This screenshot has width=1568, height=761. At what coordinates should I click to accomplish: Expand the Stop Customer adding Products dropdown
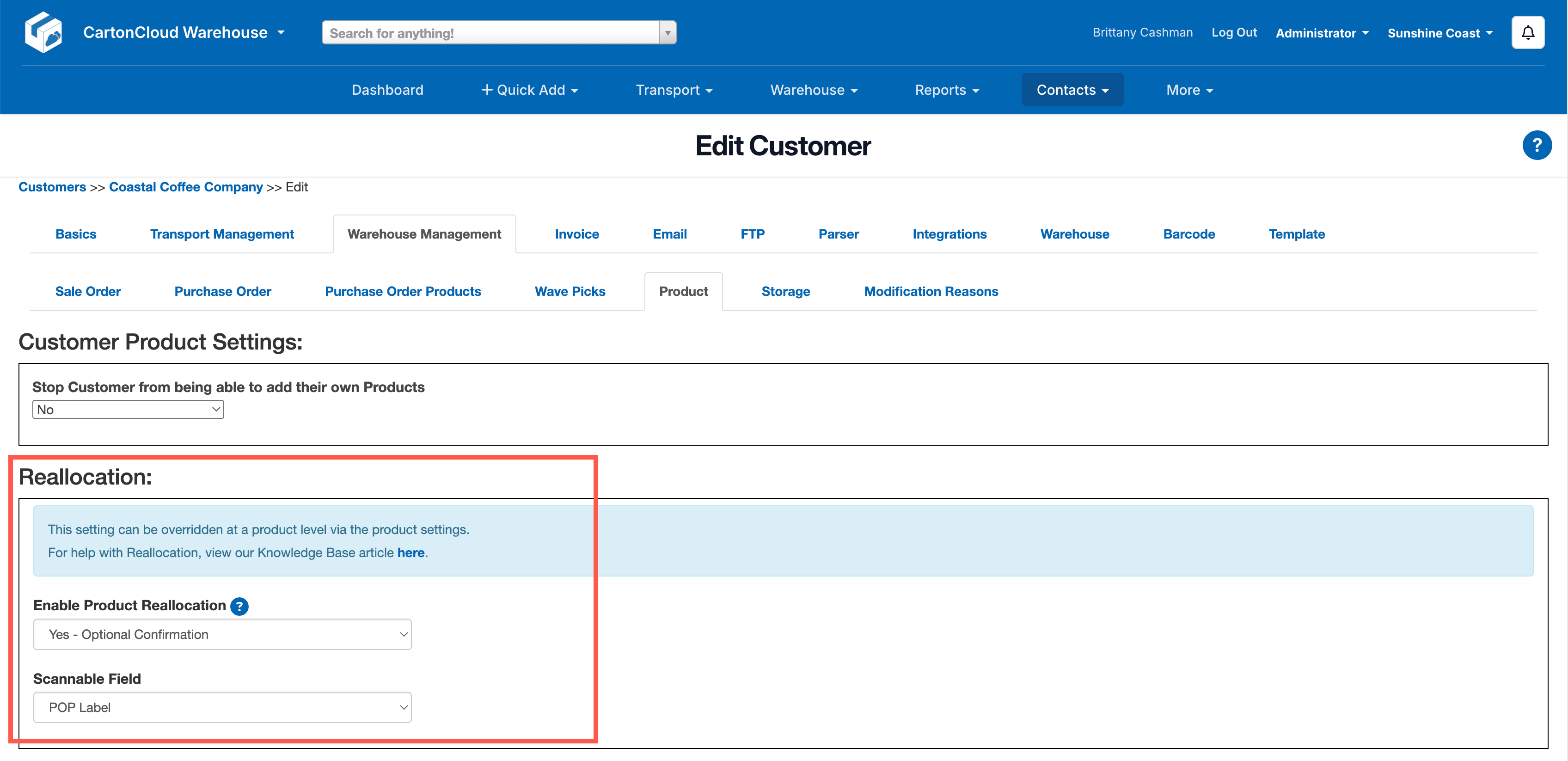128,410
